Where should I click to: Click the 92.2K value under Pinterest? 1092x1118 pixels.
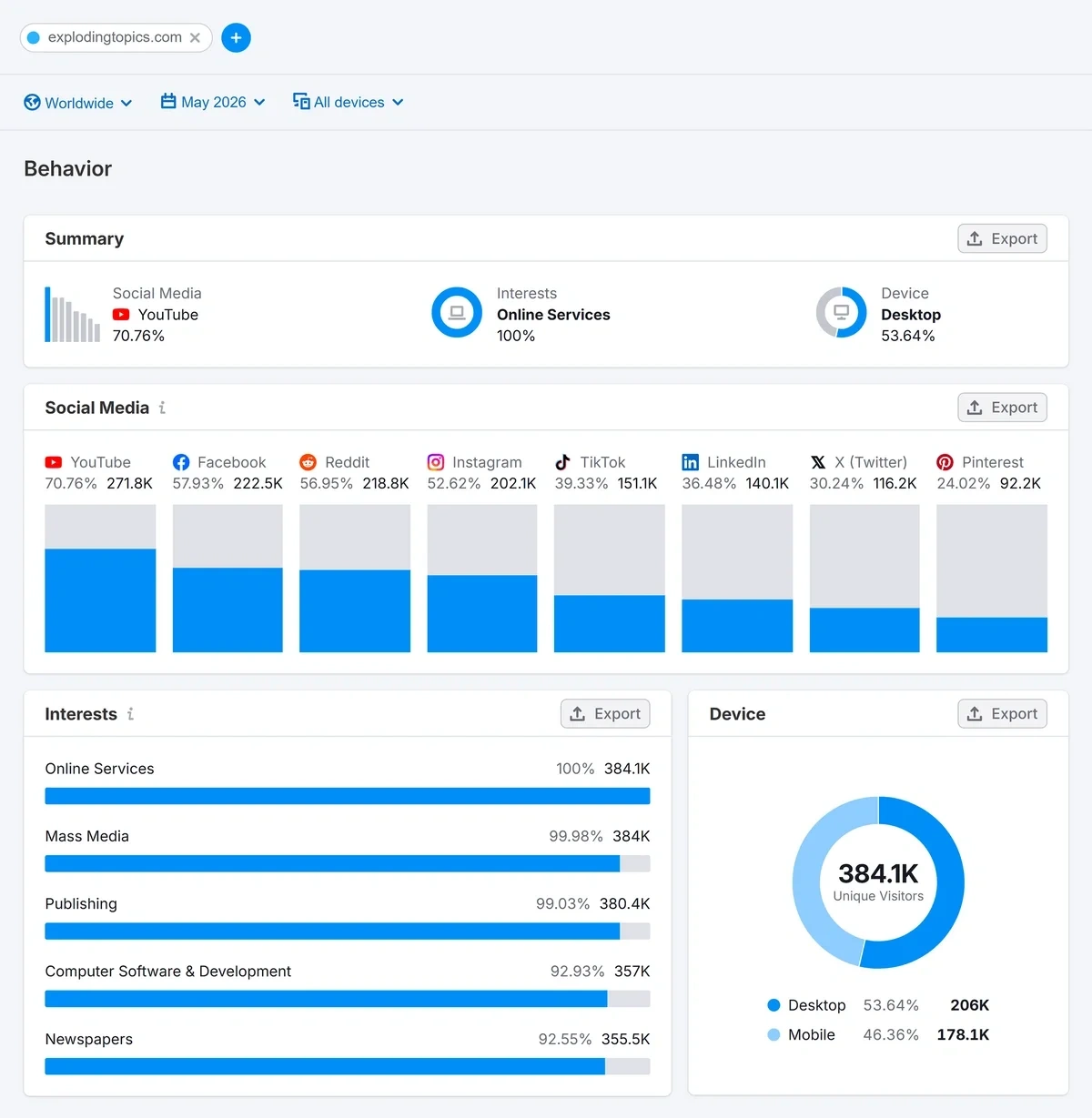tap(1020, 483)
